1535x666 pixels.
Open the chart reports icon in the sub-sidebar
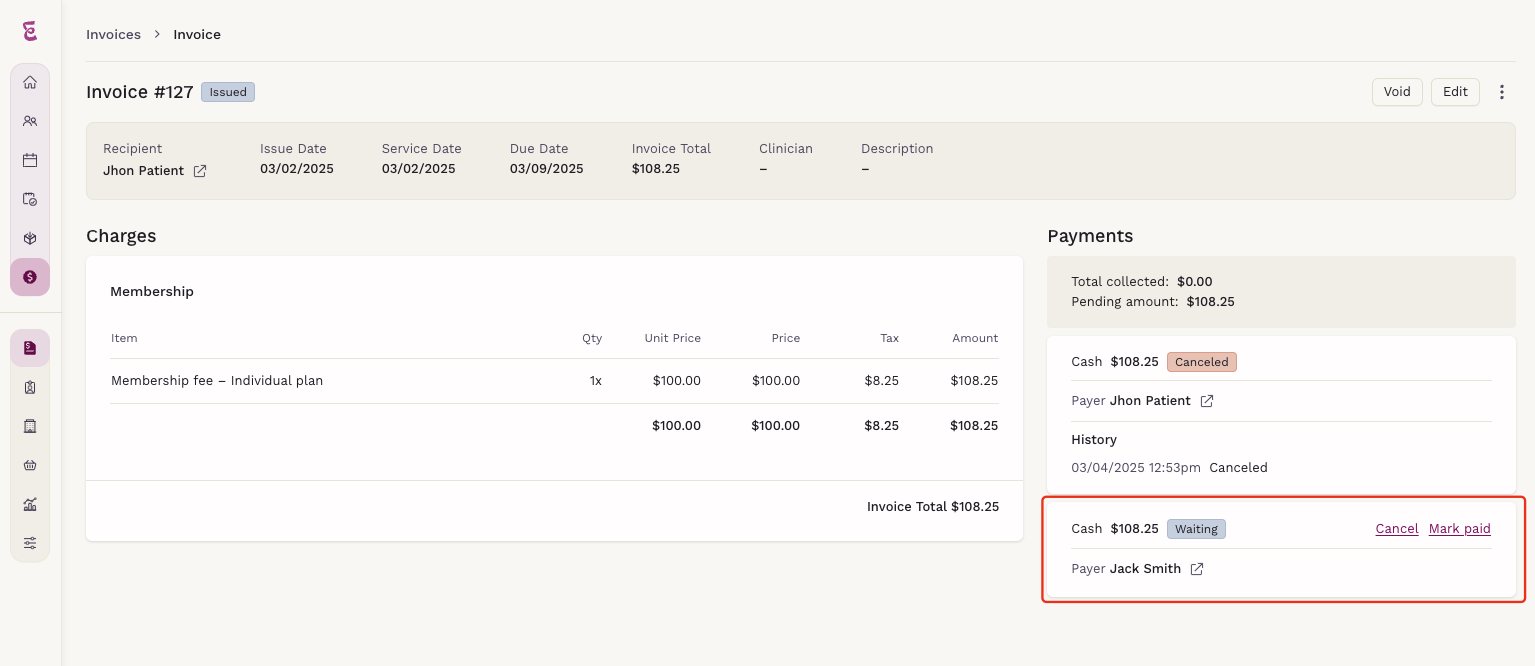point(30,504)
